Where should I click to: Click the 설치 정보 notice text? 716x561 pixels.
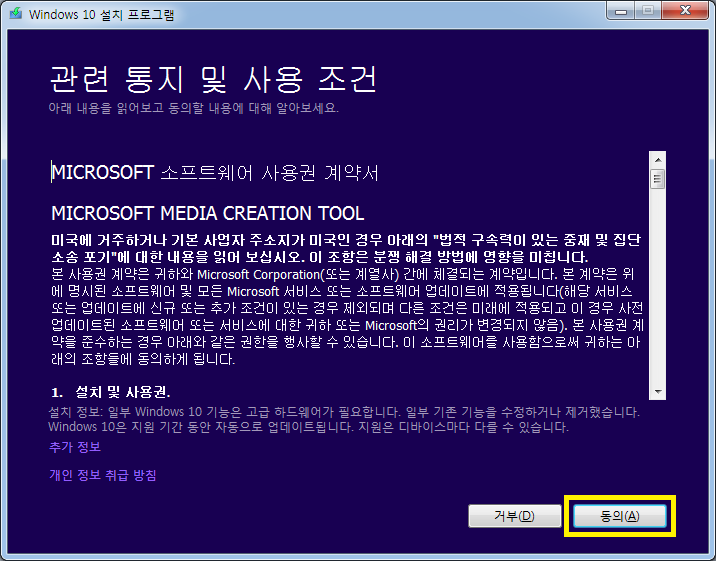tap(344, 419)
